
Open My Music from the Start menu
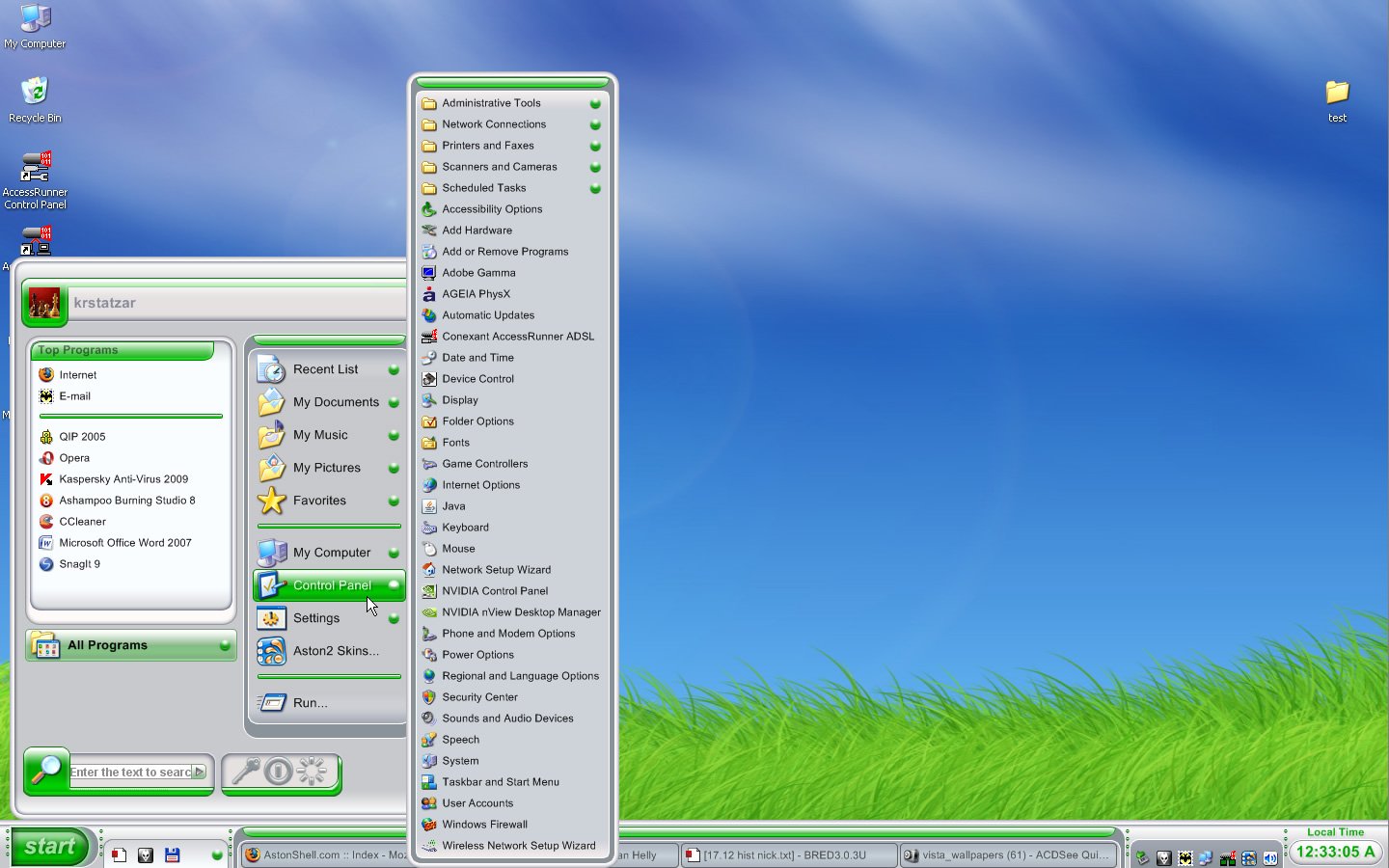click(x=329, y=435)
